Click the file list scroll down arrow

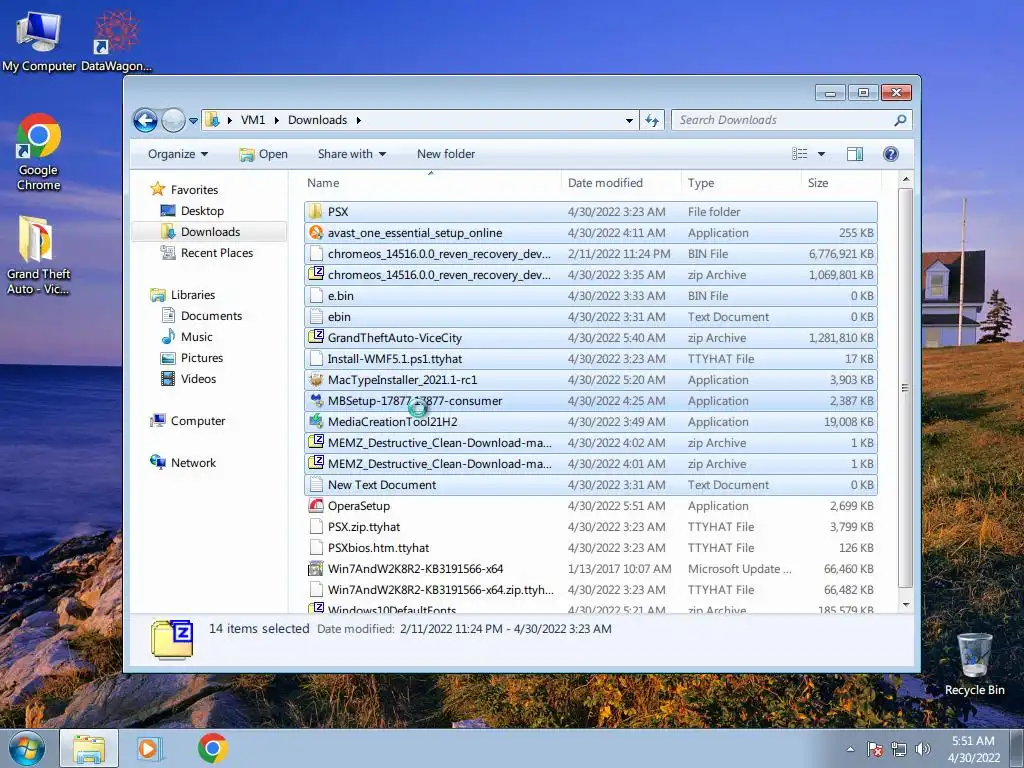pyautogui.click(x=906, y=605)
